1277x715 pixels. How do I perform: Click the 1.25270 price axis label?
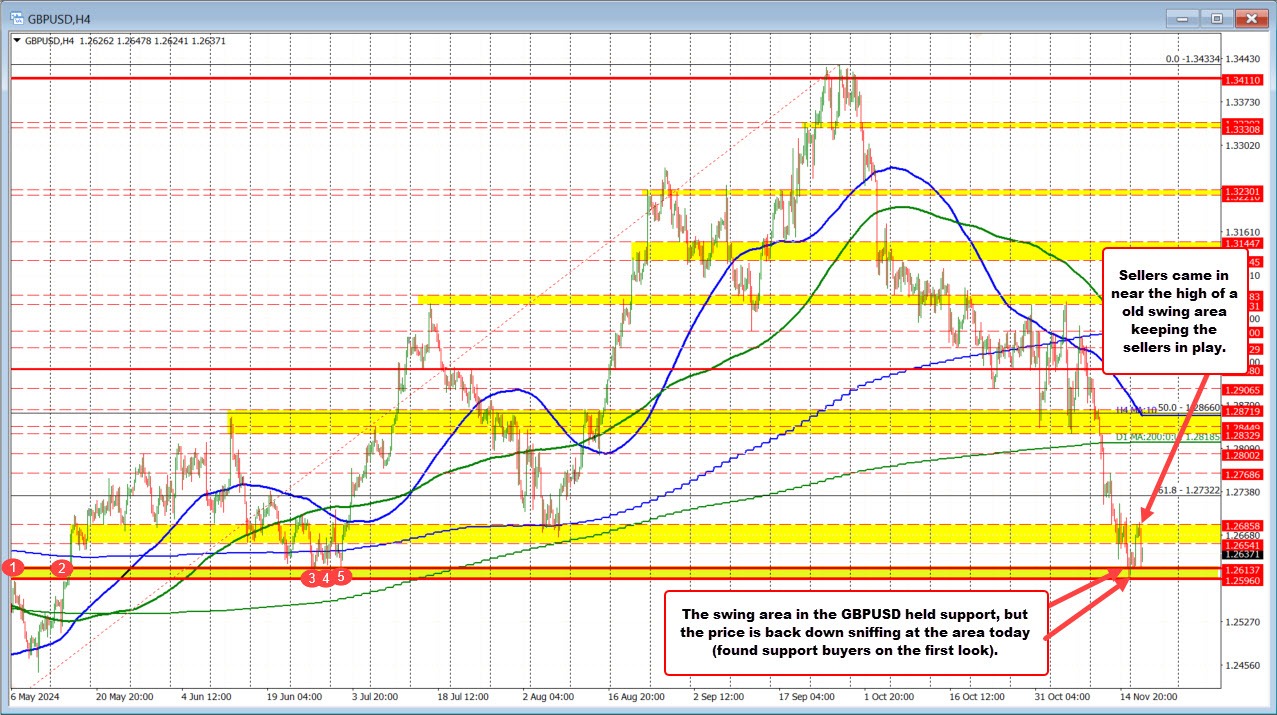(1241, 622)
